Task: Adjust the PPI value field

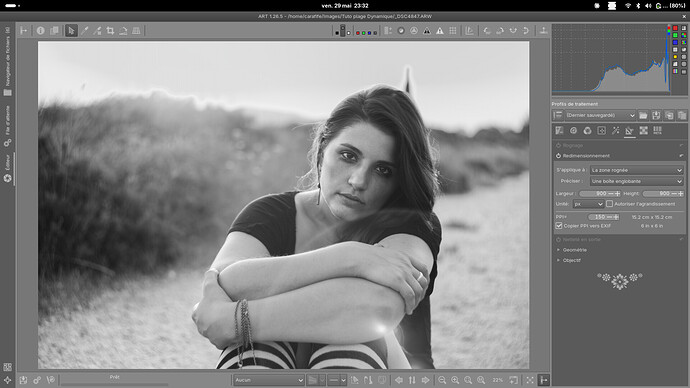Action: 604,217
